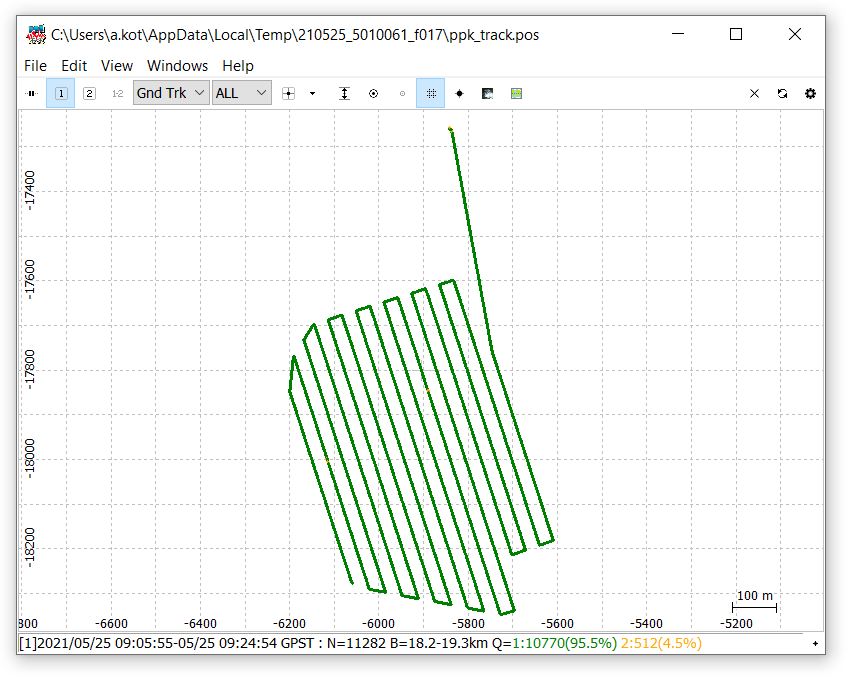Open the File menu
Image resolution: width=848 pixels, height=678 pixels.
[35, 66]
